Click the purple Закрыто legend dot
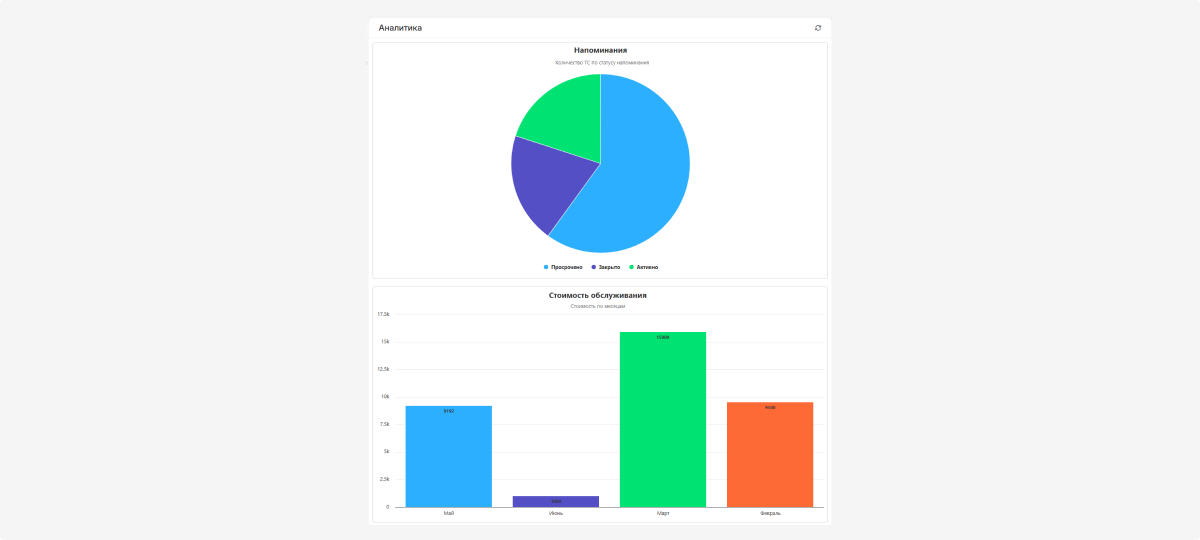Image resolution: width=1200 pixels, height=540 pixels. click(594, 267)
